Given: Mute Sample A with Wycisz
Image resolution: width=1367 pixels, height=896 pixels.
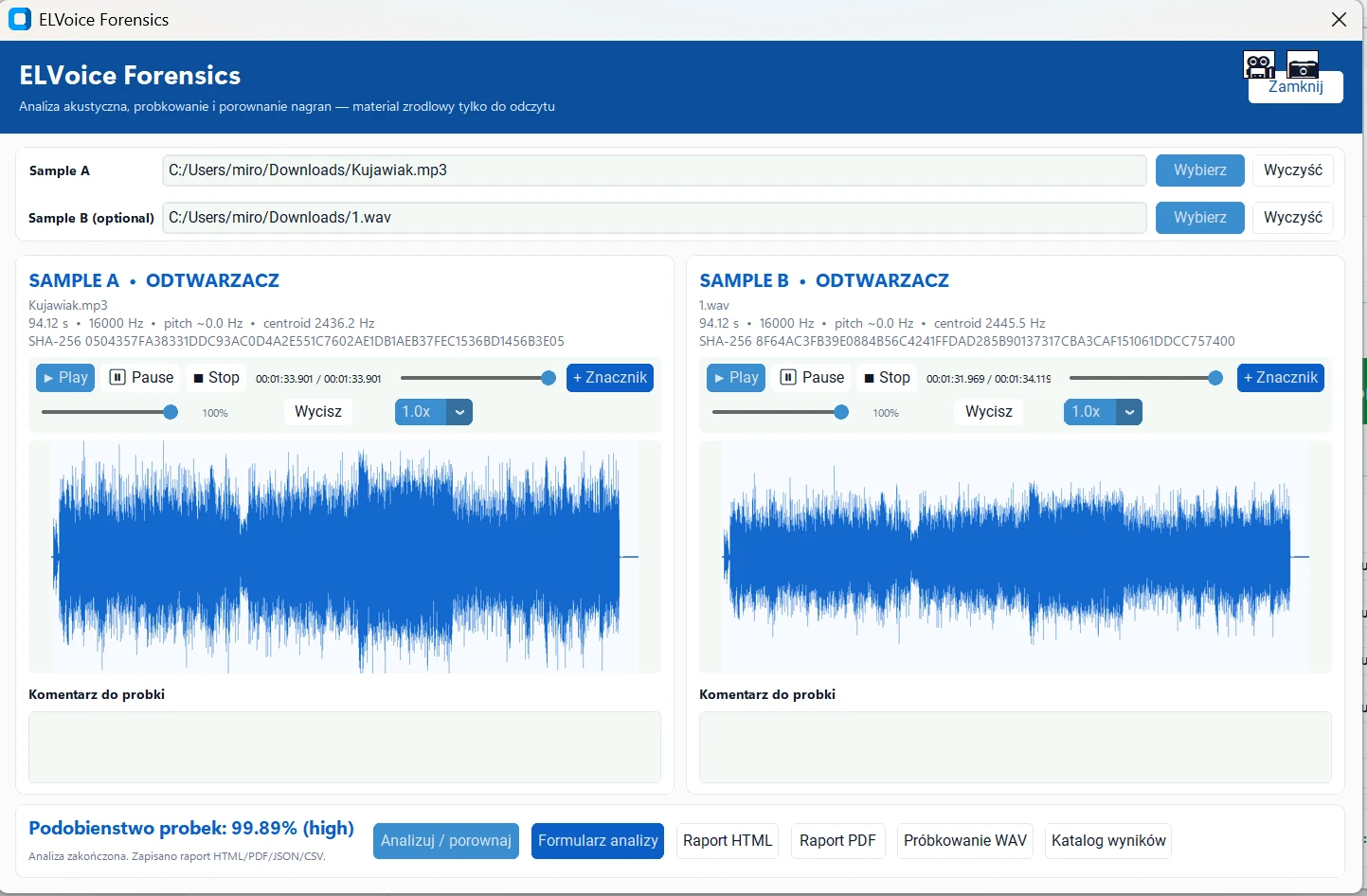Looking at the screenshot, I should [x=318, y=412].
